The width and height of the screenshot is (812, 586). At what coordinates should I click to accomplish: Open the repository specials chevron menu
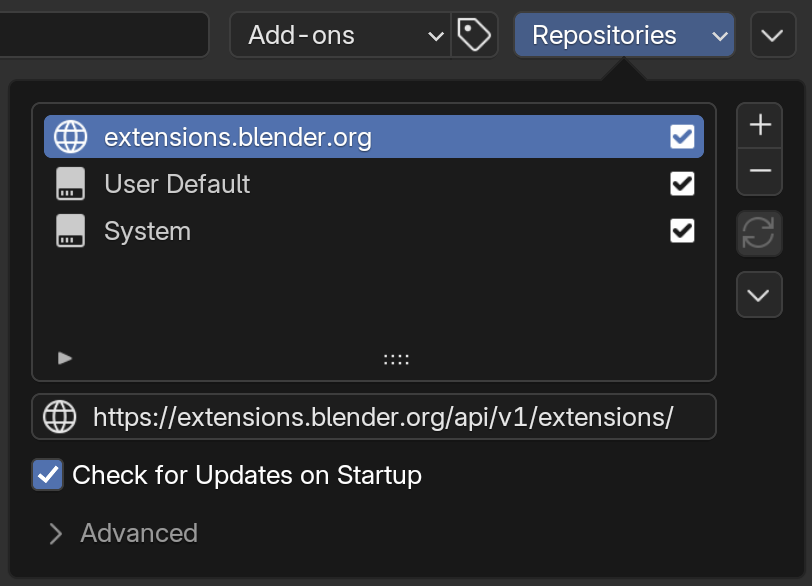pyautogui.click(x=759, y=295)
